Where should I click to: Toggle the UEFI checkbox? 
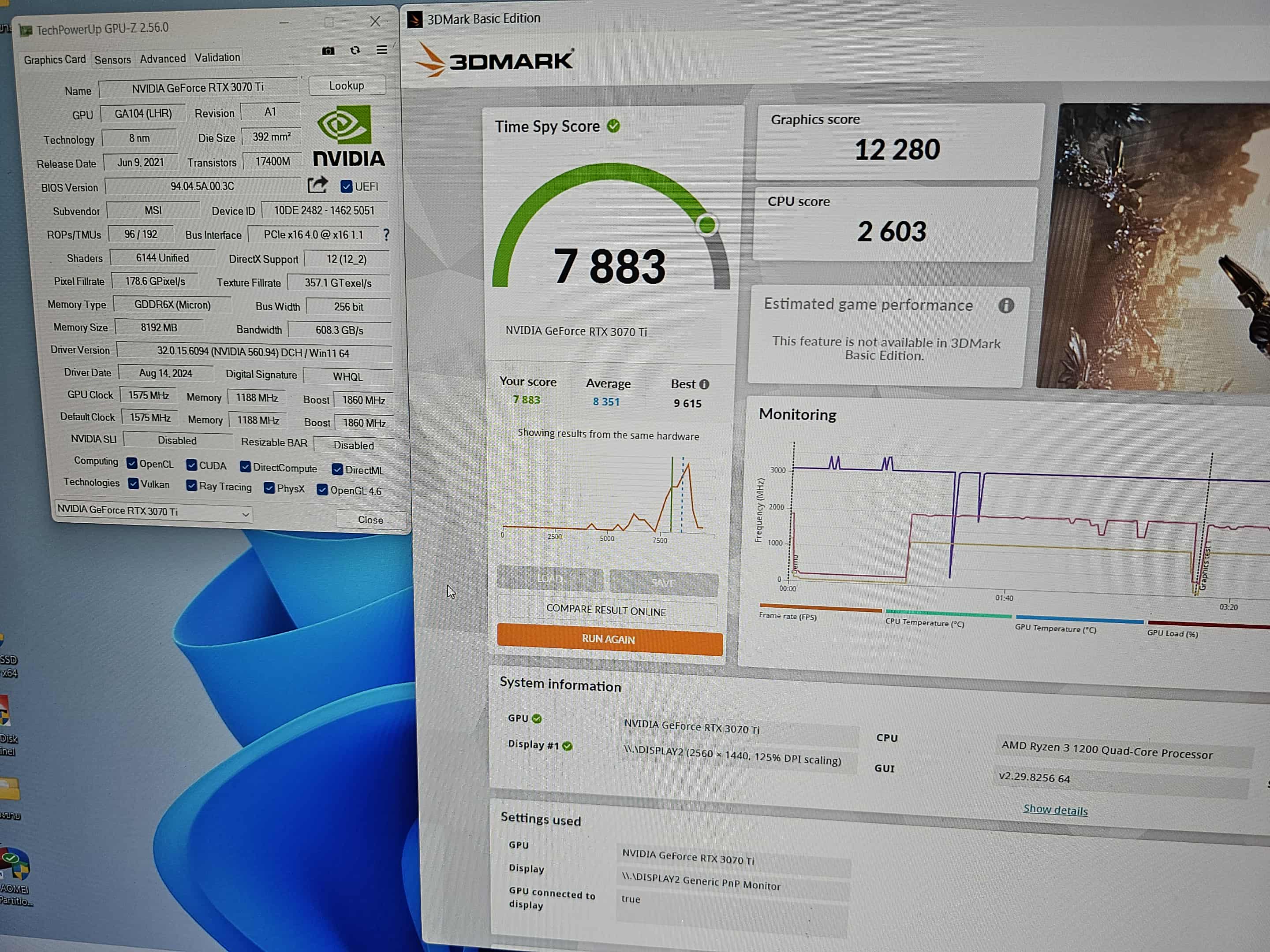(x=346, y=186)
